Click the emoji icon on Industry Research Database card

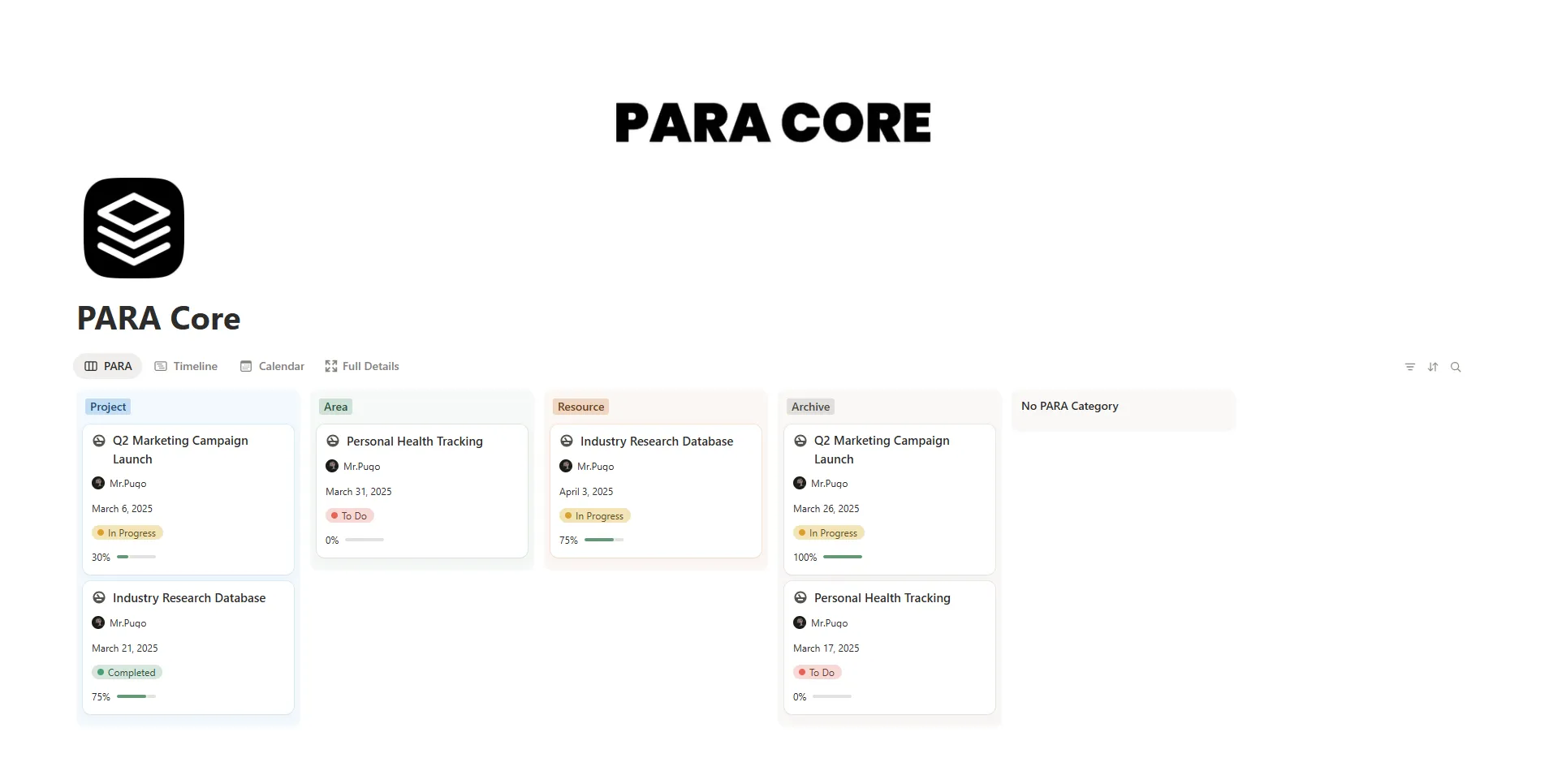(x=566, y=441)
